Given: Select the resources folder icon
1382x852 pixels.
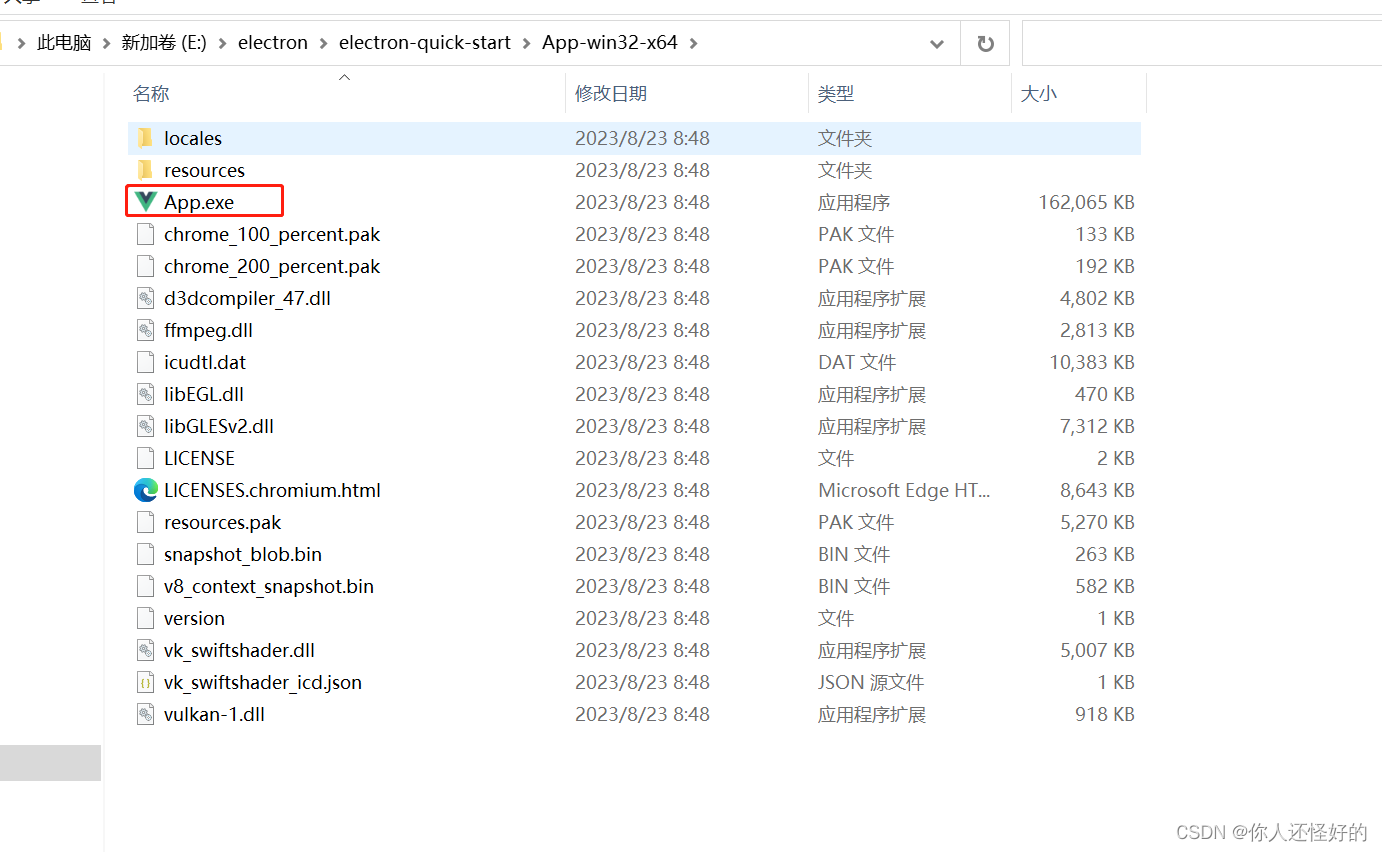Looking at the screenshot, I should 145,170.
